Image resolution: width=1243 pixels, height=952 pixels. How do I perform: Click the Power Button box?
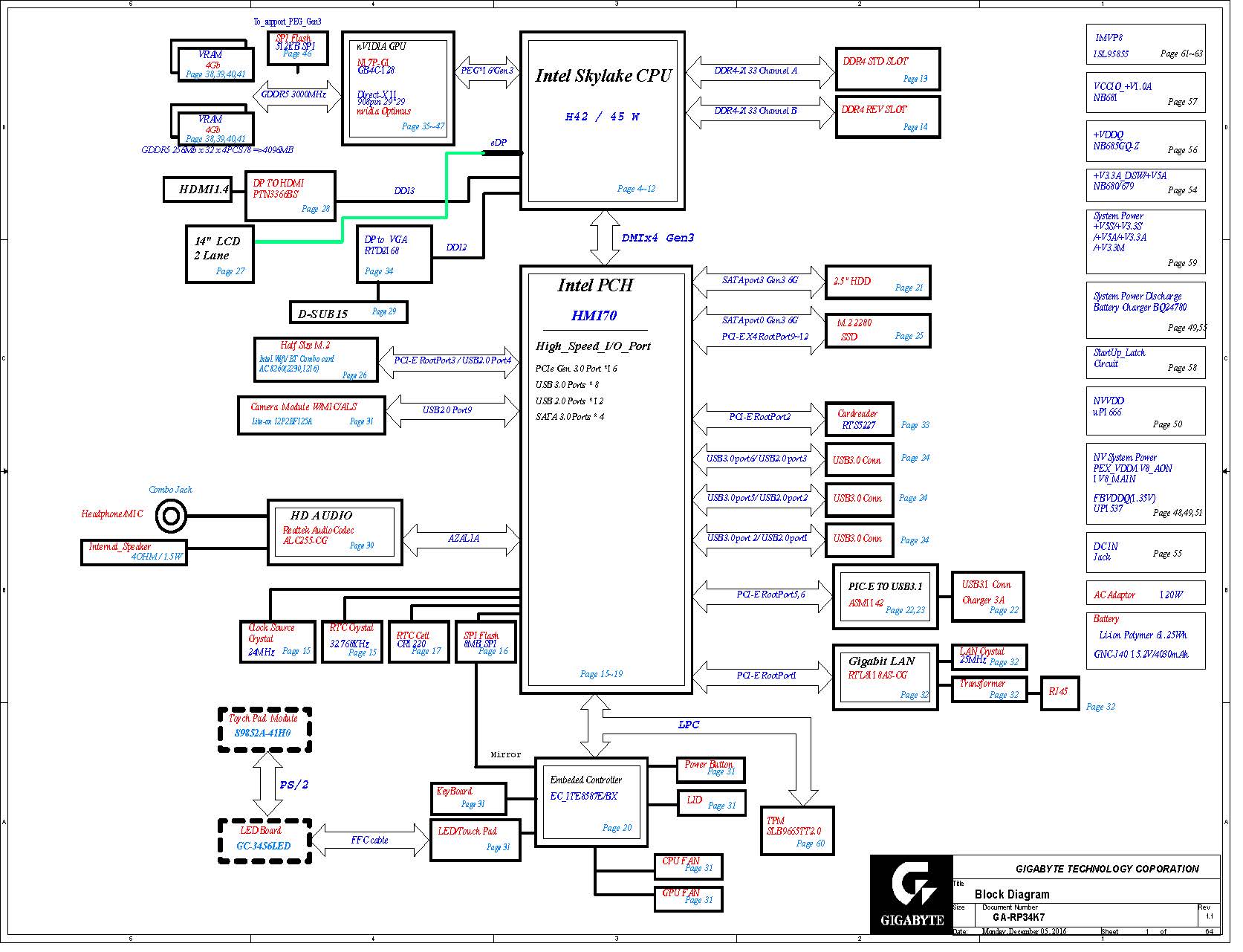coord(710,770)
